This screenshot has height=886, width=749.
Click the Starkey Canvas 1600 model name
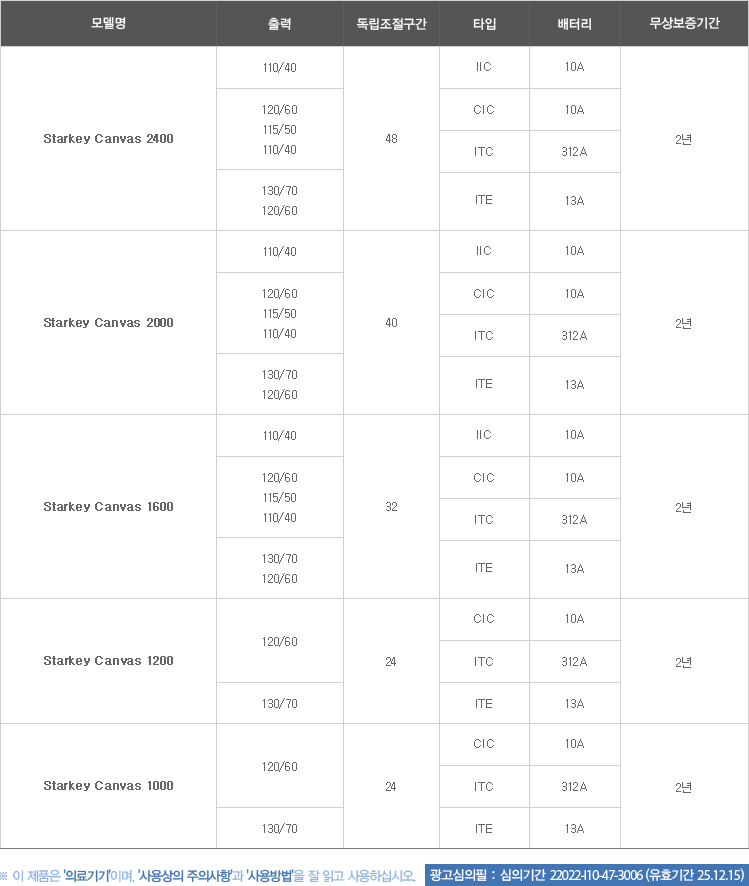click(108, 507)
